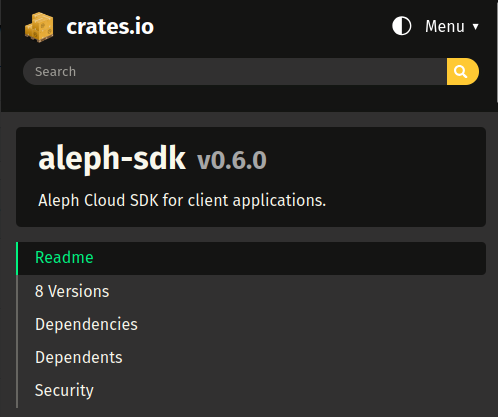Viewport: 498px width, 417px height.
Task: Click the Aleph Cloud SDK description text
Action: point(182,201)
